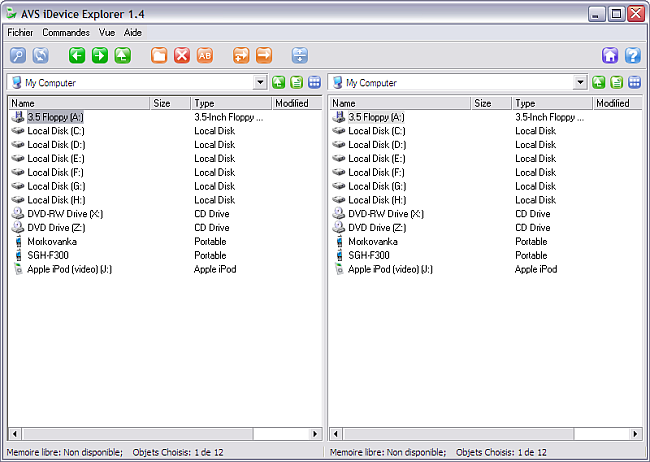Click the blue search magnifier toolbar icon
Image resolution: width=650 pixels, height=462 pixels.
18,56
